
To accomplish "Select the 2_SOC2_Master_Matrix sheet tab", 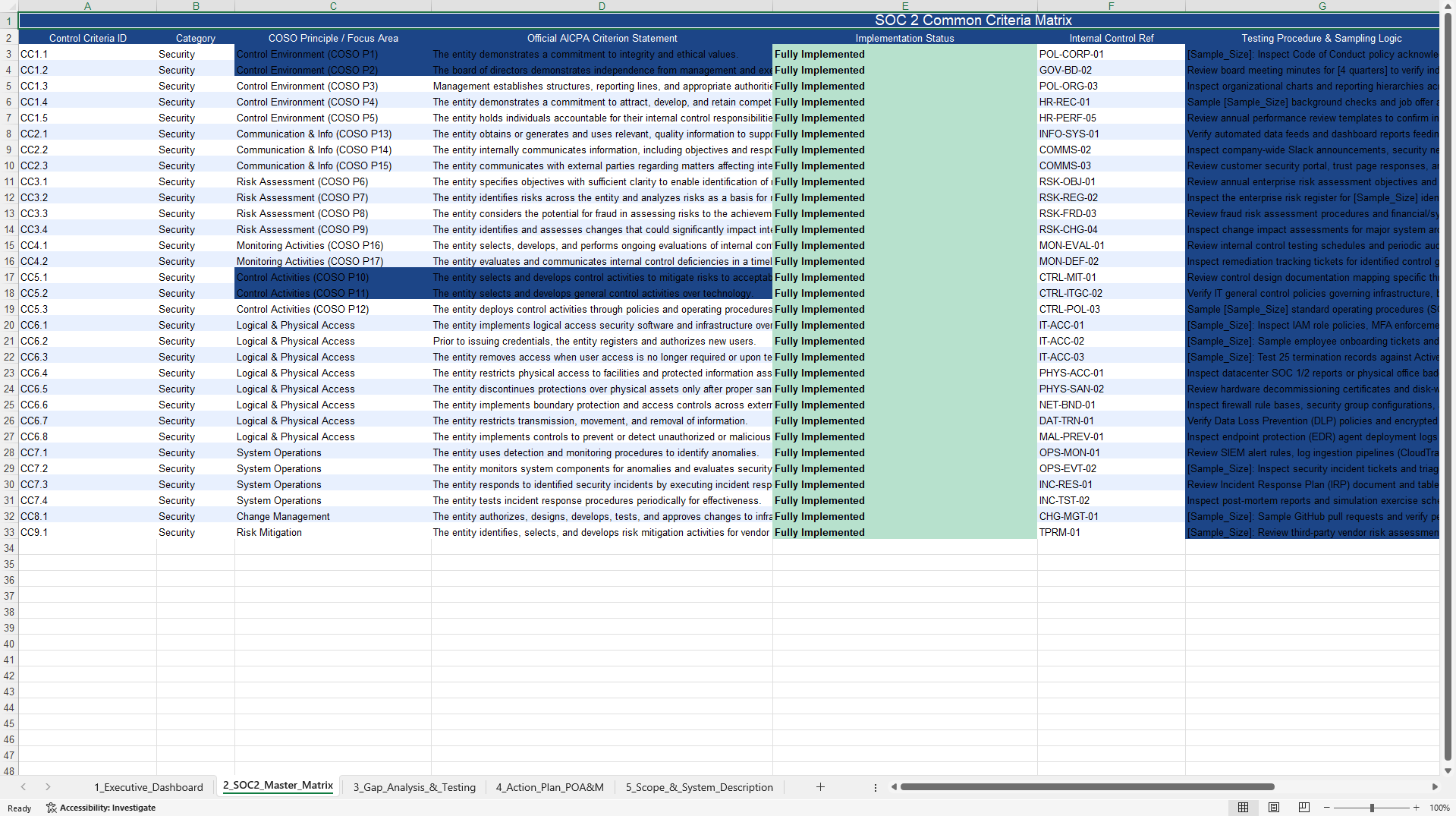I will pyautogui.click(x=278, y=786).
